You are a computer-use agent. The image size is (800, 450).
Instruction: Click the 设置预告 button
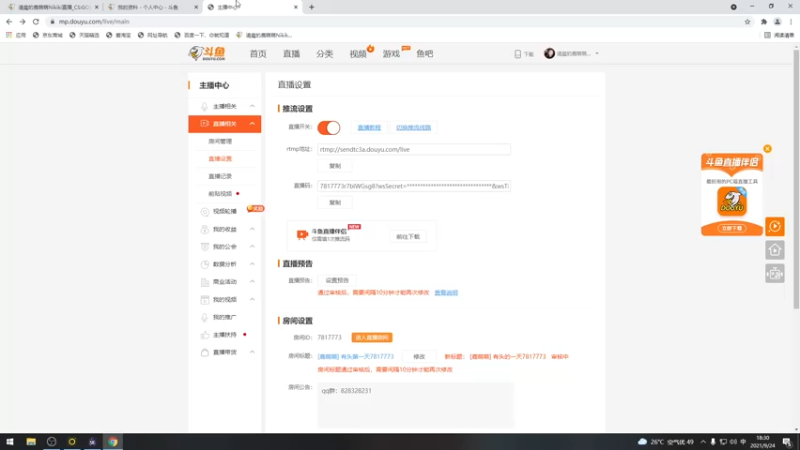click(x=337, y=280)
